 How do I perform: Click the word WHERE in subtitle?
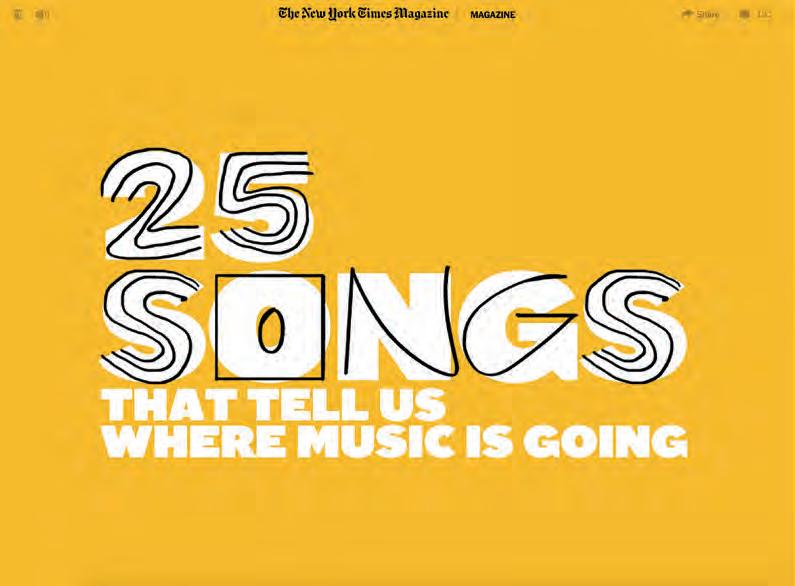194,442
